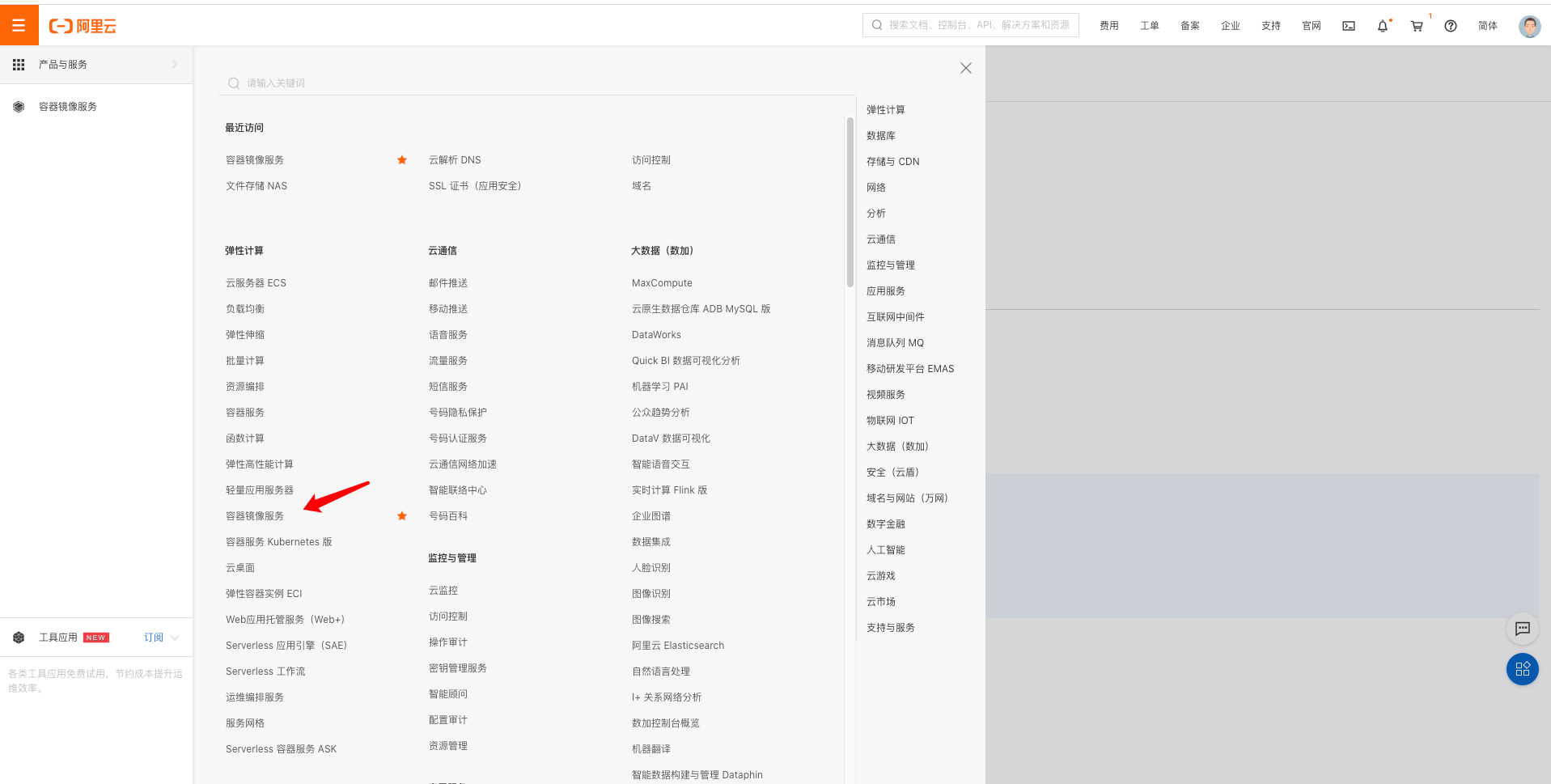The width and height of the screenshot is (1551, 784).
Task: Open 云监控 under 监控与管理
Action: 443,591
